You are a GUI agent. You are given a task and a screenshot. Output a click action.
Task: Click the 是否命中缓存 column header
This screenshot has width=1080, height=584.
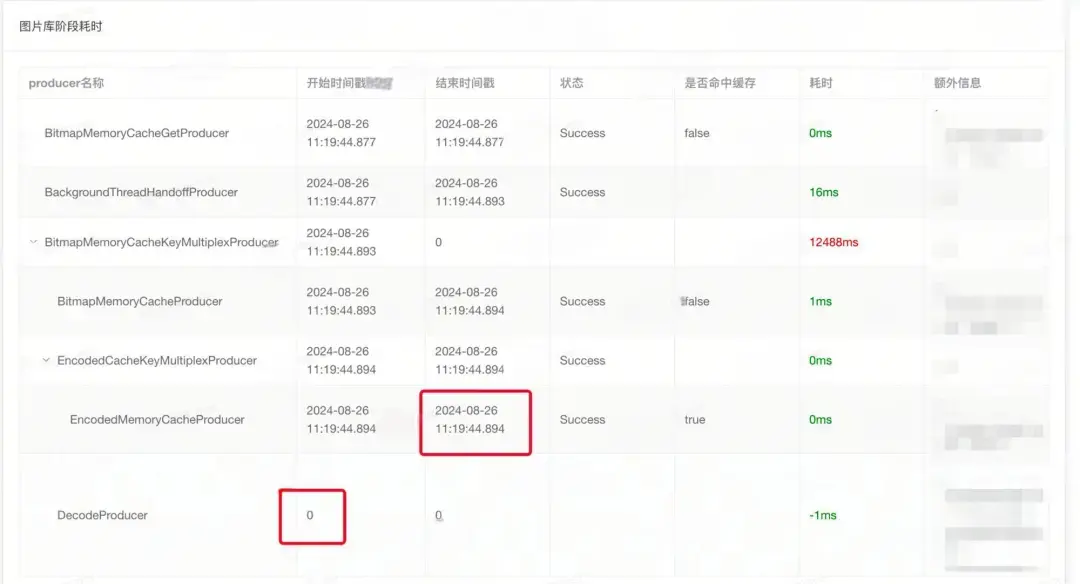[720, 83]
